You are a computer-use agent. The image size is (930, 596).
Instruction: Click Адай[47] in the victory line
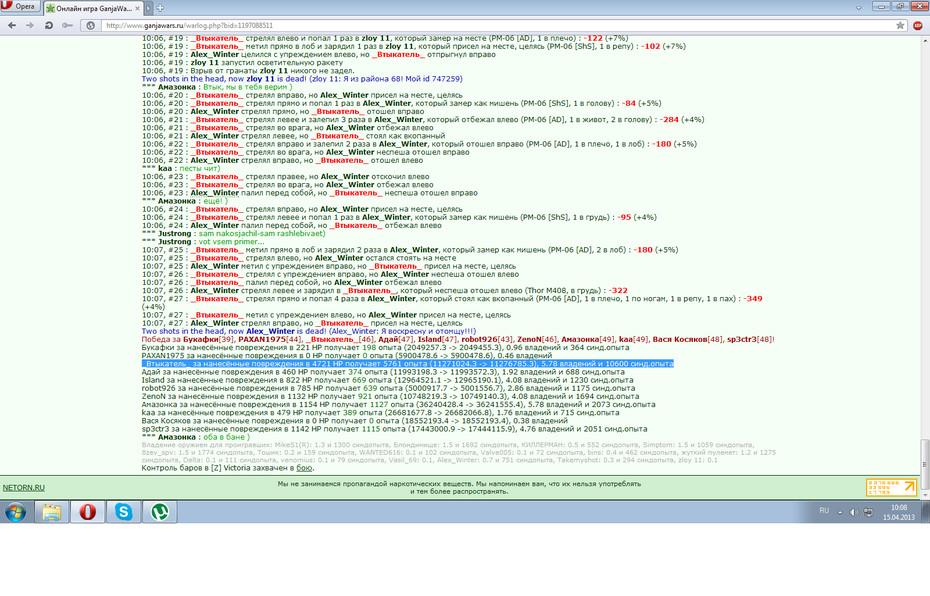tap(396, 339)
